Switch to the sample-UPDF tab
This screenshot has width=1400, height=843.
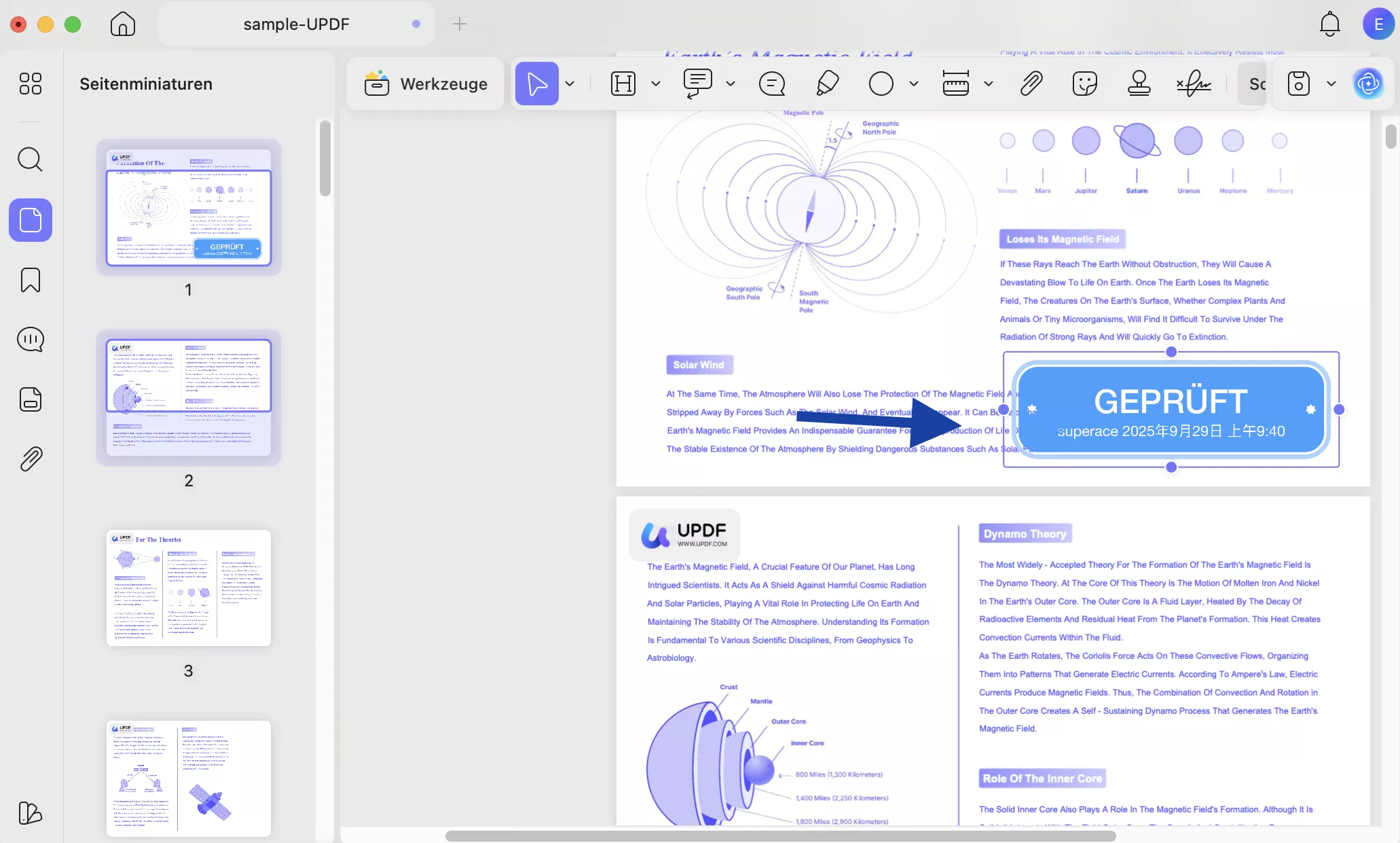click(x=296, y=24)
